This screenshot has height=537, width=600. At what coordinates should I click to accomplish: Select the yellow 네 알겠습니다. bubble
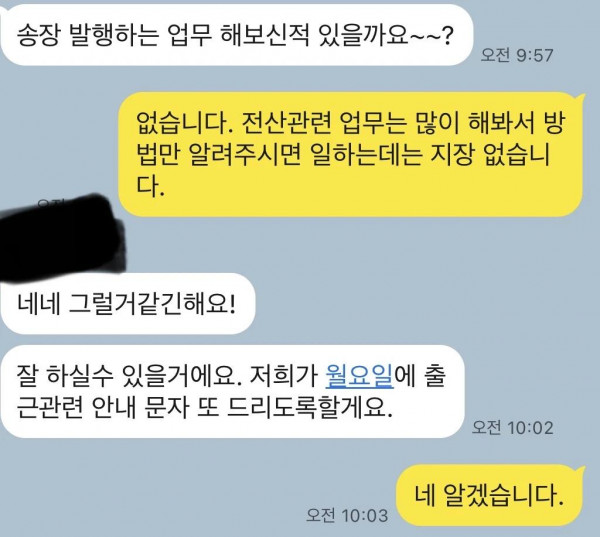pos(489,495)
